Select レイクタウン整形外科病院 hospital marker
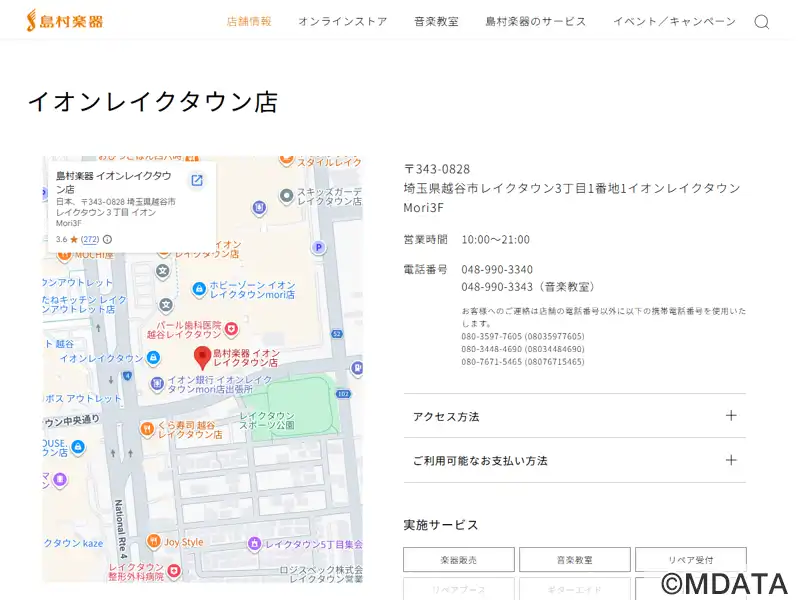800x600 pixels. 173,570
